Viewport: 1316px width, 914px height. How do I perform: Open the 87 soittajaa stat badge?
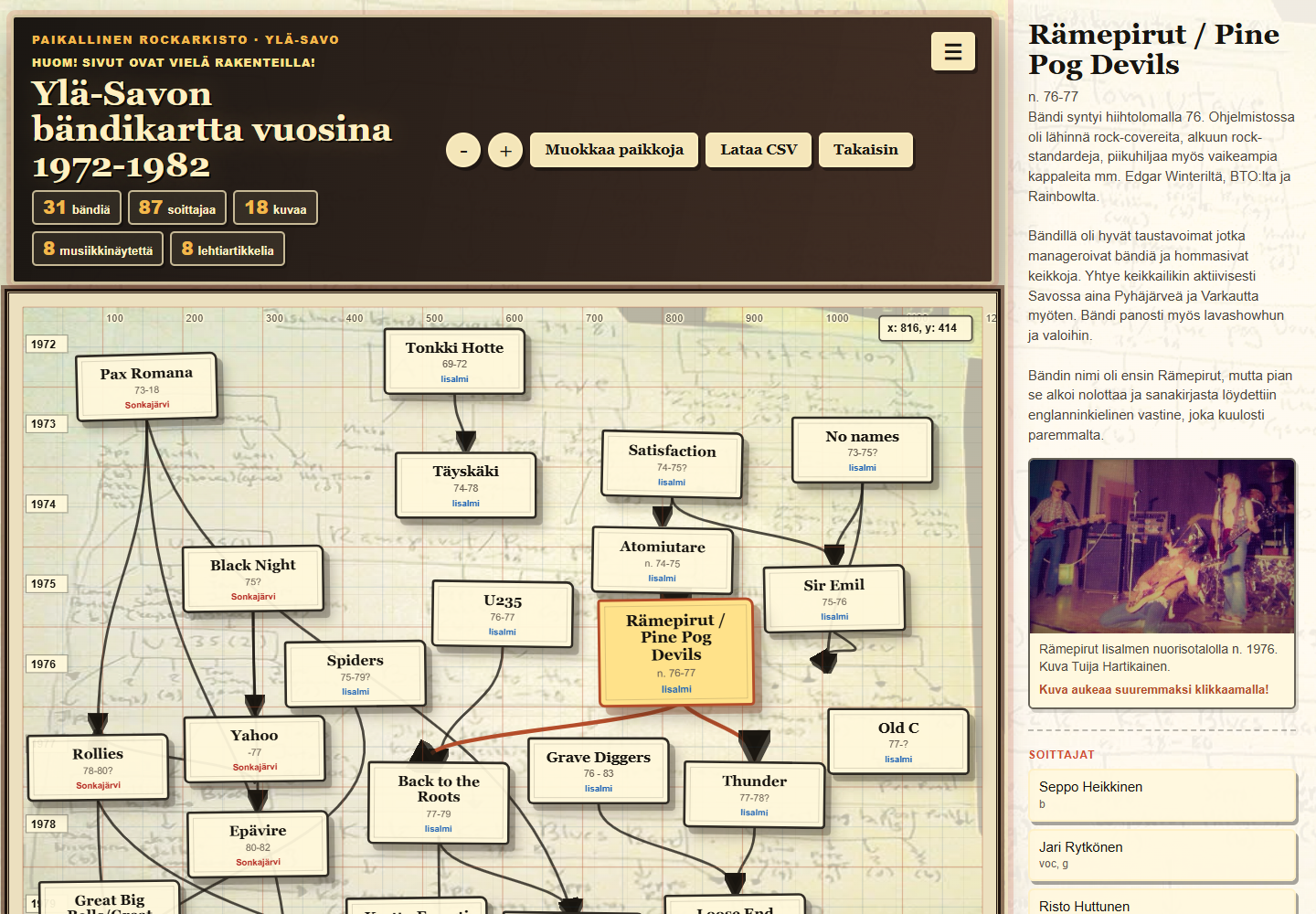pyautogui.click(x=177, y=207)
